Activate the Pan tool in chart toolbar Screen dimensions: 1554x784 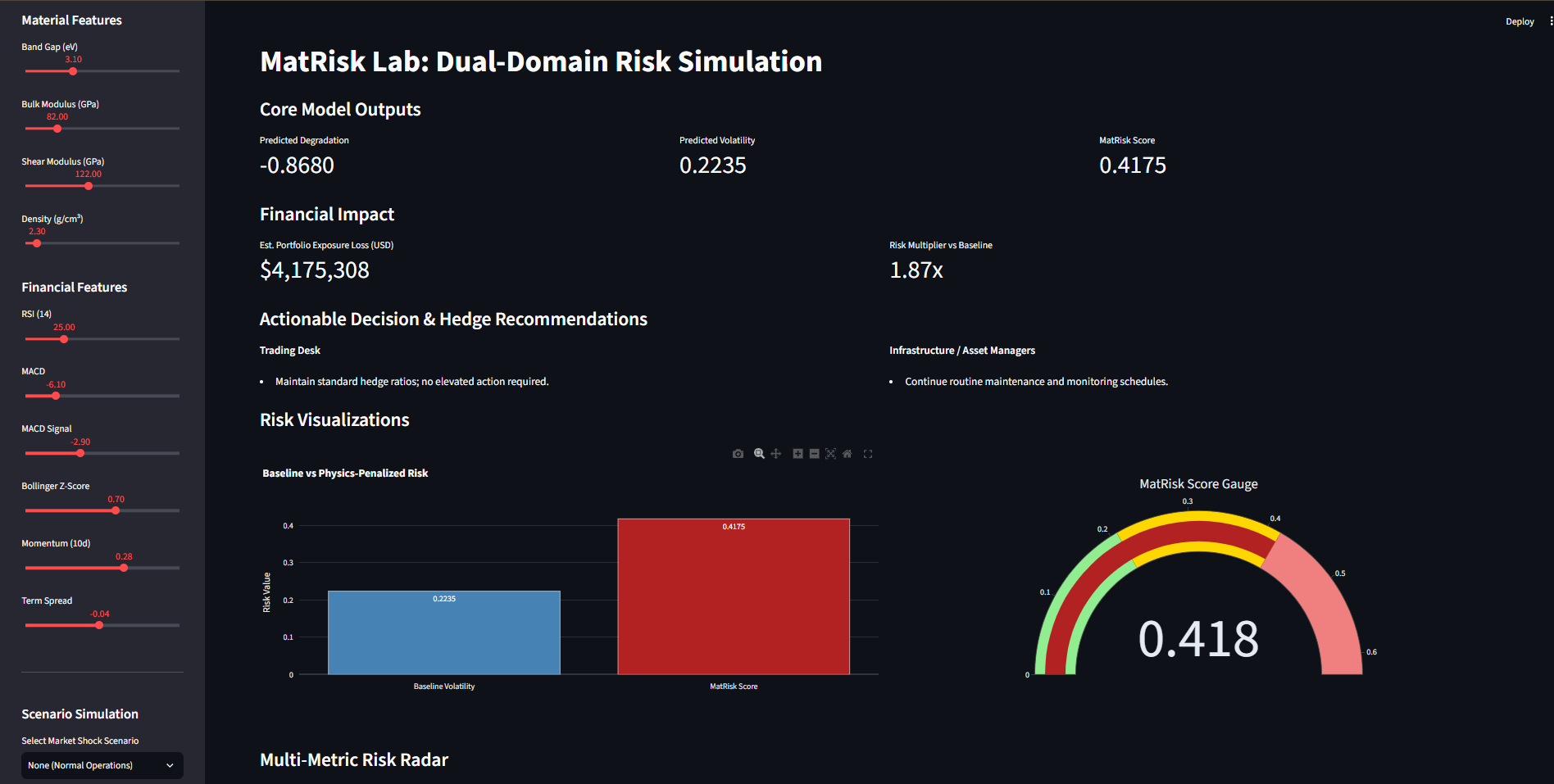(775, 454)
